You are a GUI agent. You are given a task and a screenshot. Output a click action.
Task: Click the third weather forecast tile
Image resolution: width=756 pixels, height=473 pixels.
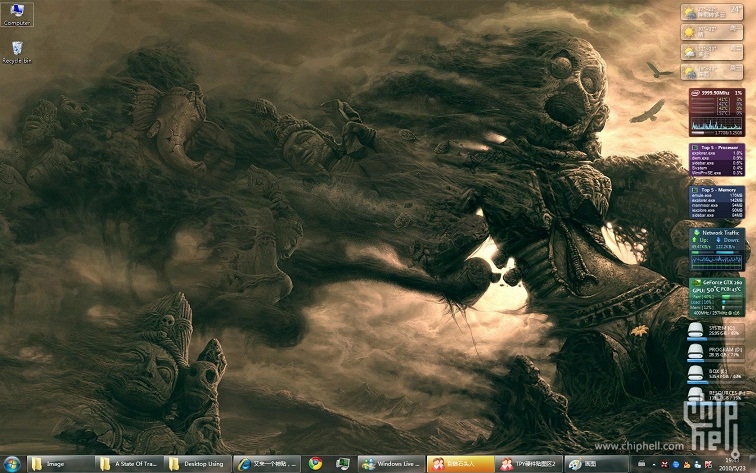[712, 52]
